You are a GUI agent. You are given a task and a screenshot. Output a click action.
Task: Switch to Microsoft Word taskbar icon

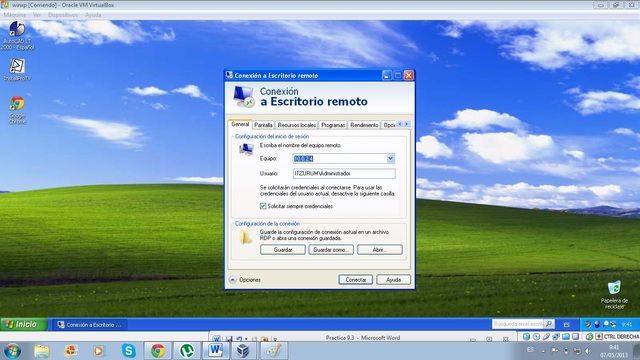point(216,351)
